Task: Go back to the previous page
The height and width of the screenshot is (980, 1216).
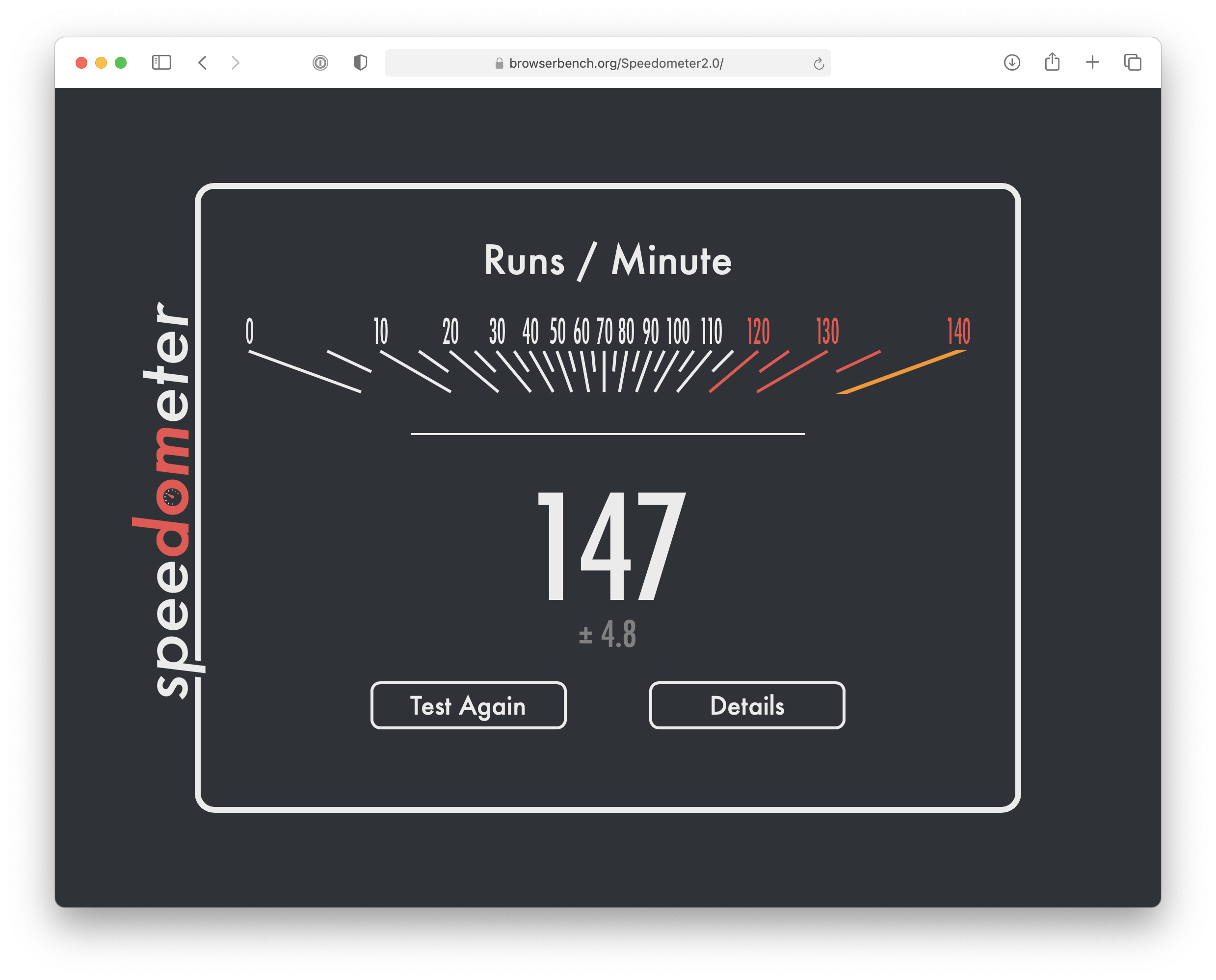Action: (x=203, y=62)
